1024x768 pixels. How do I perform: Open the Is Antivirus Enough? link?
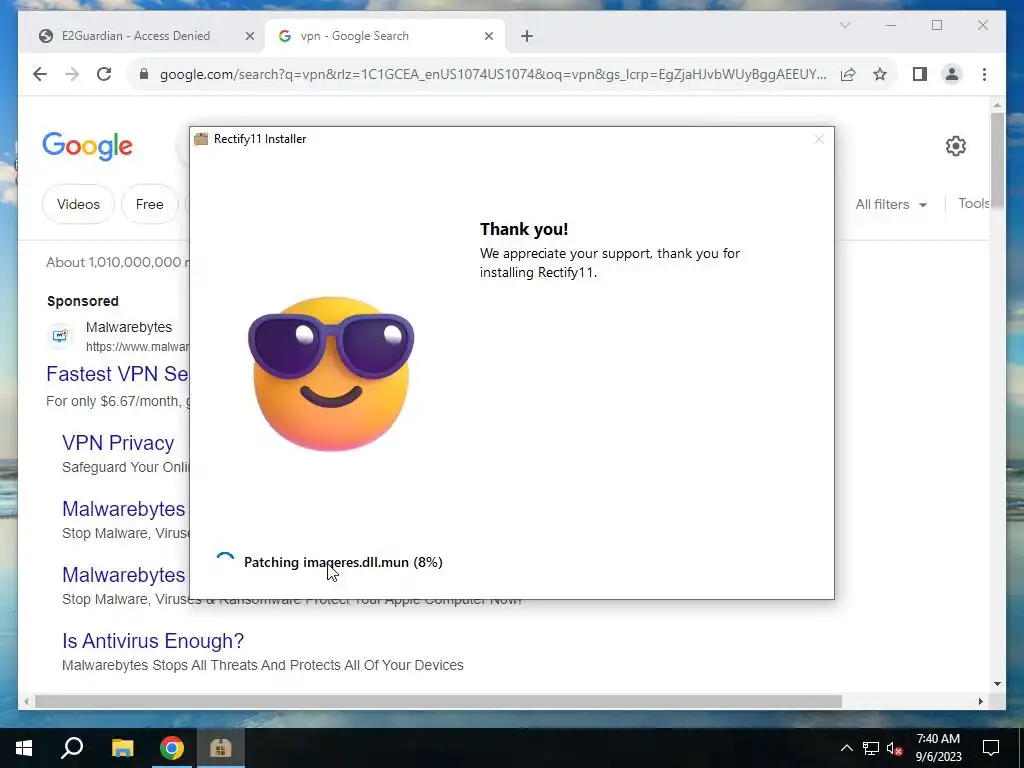(153, 641)
